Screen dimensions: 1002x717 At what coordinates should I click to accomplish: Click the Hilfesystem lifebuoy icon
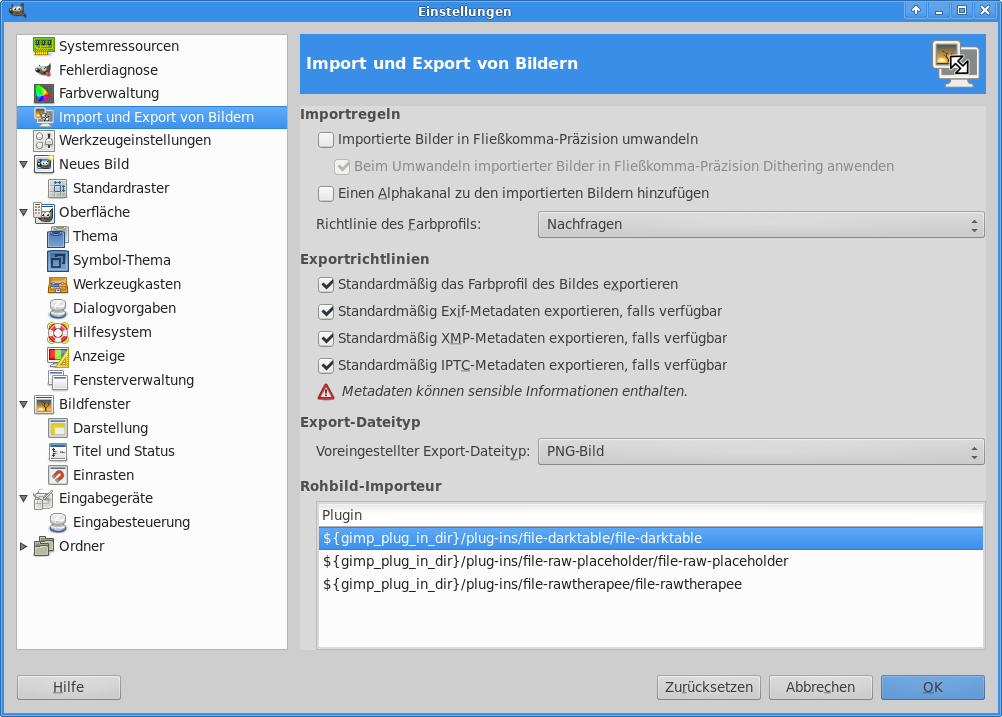pos(57,332)
